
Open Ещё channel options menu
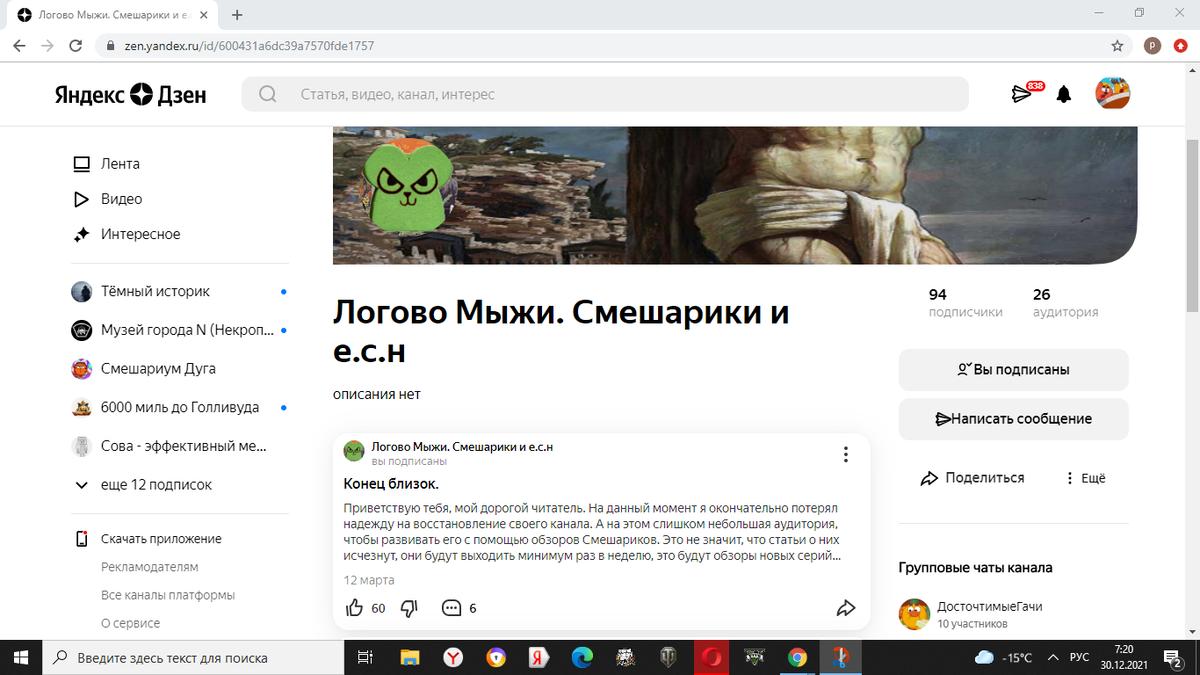coord(1086,478)
